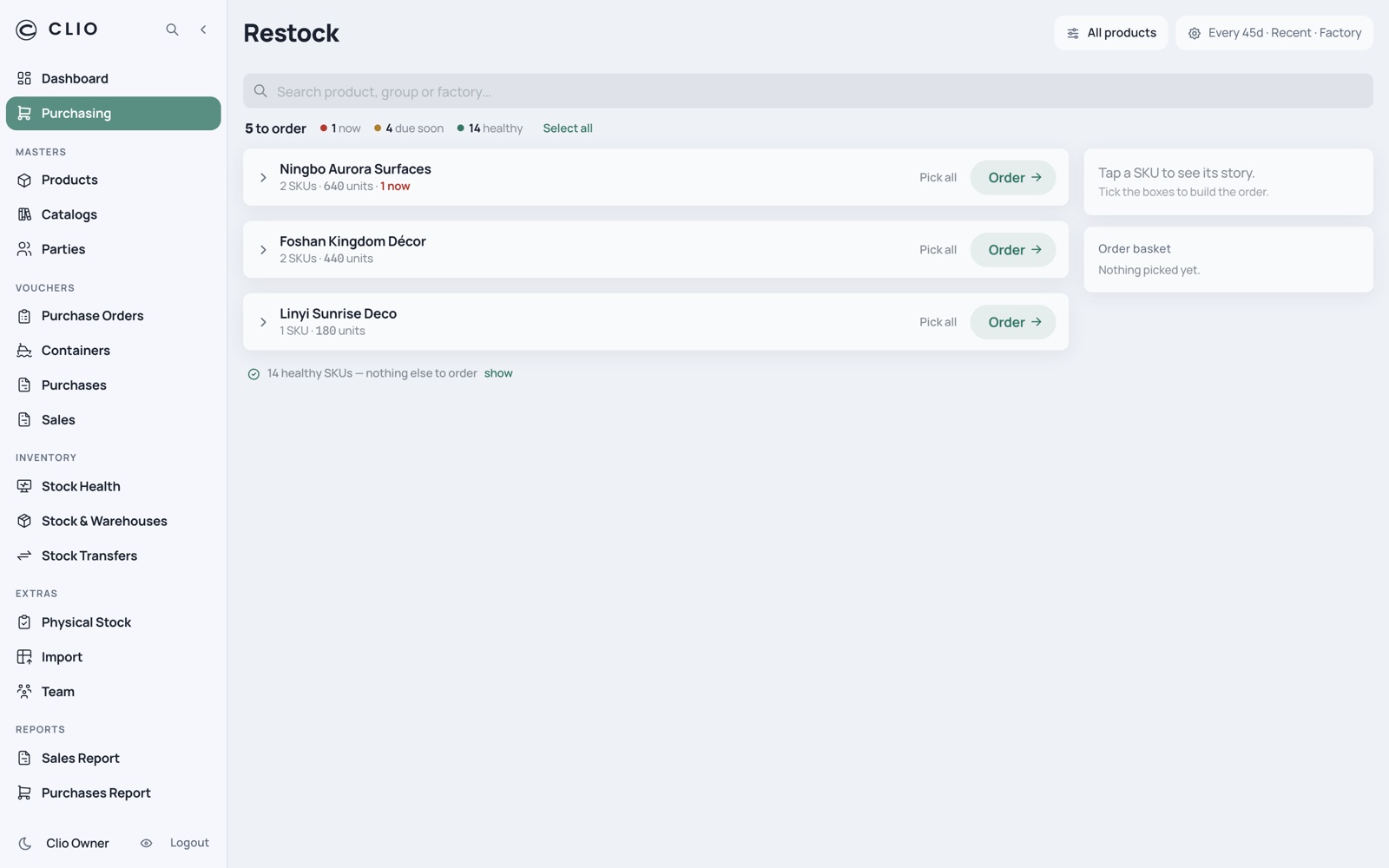Open the Every 45d · Recent · Factory settings
This screenshot has height=868, width=1389.
pyautogui.click(x=1274, y=33)
